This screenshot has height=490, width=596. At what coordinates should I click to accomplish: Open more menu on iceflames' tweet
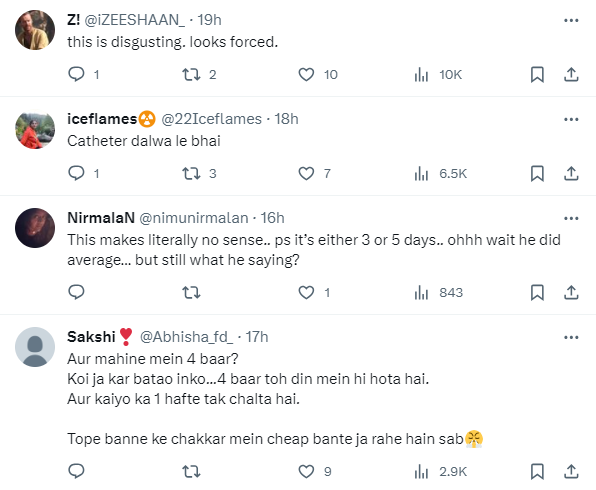(571, 119)
